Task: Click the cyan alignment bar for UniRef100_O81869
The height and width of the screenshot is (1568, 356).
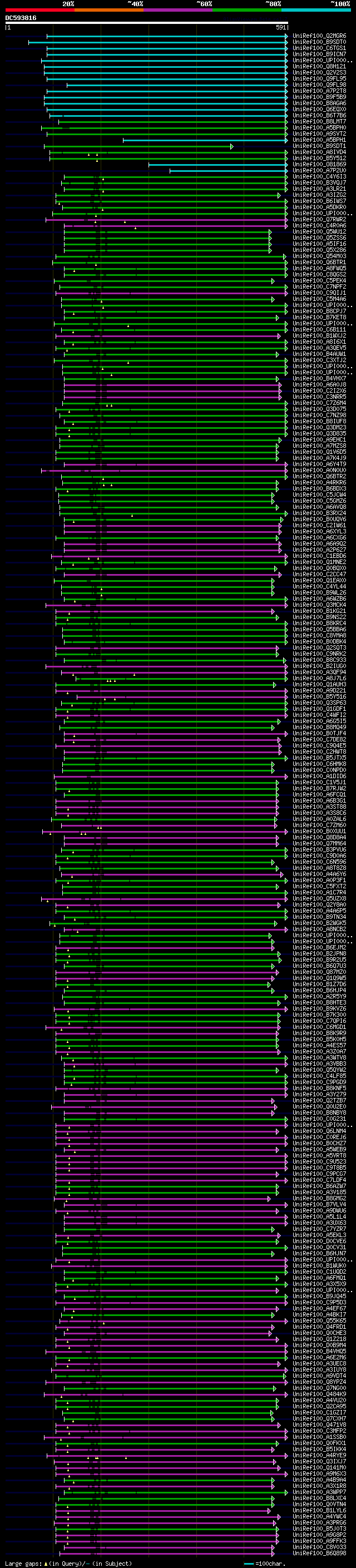Action: (x=218, y=164)
